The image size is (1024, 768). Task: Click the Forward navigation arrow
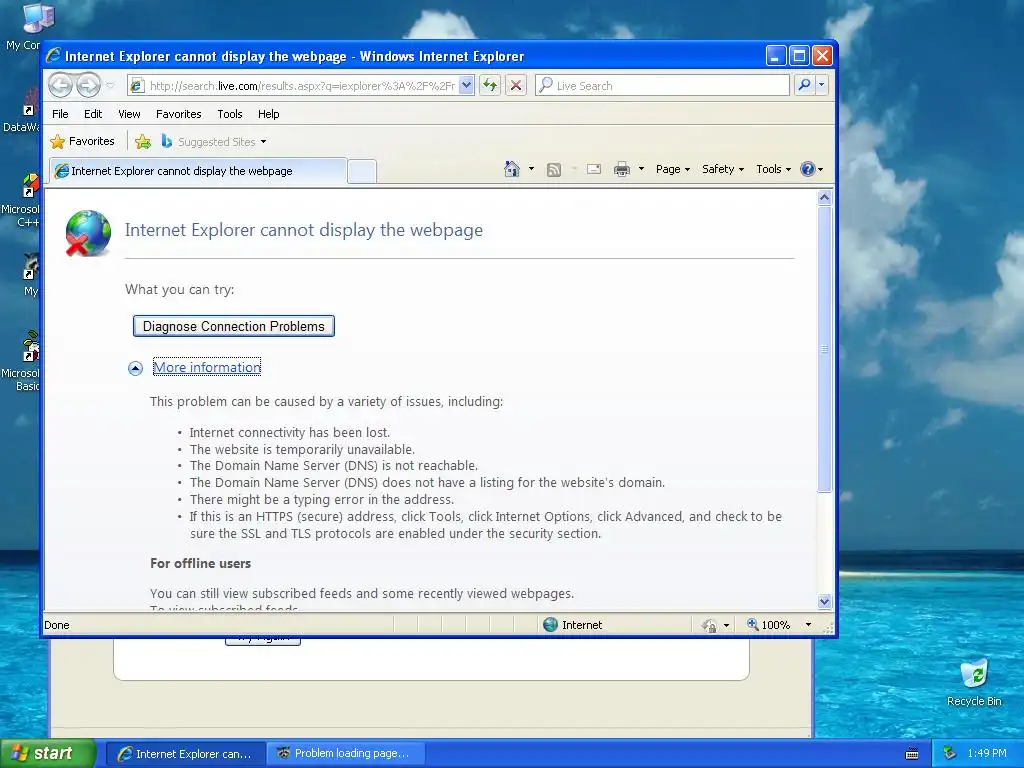tap(89, 85)
